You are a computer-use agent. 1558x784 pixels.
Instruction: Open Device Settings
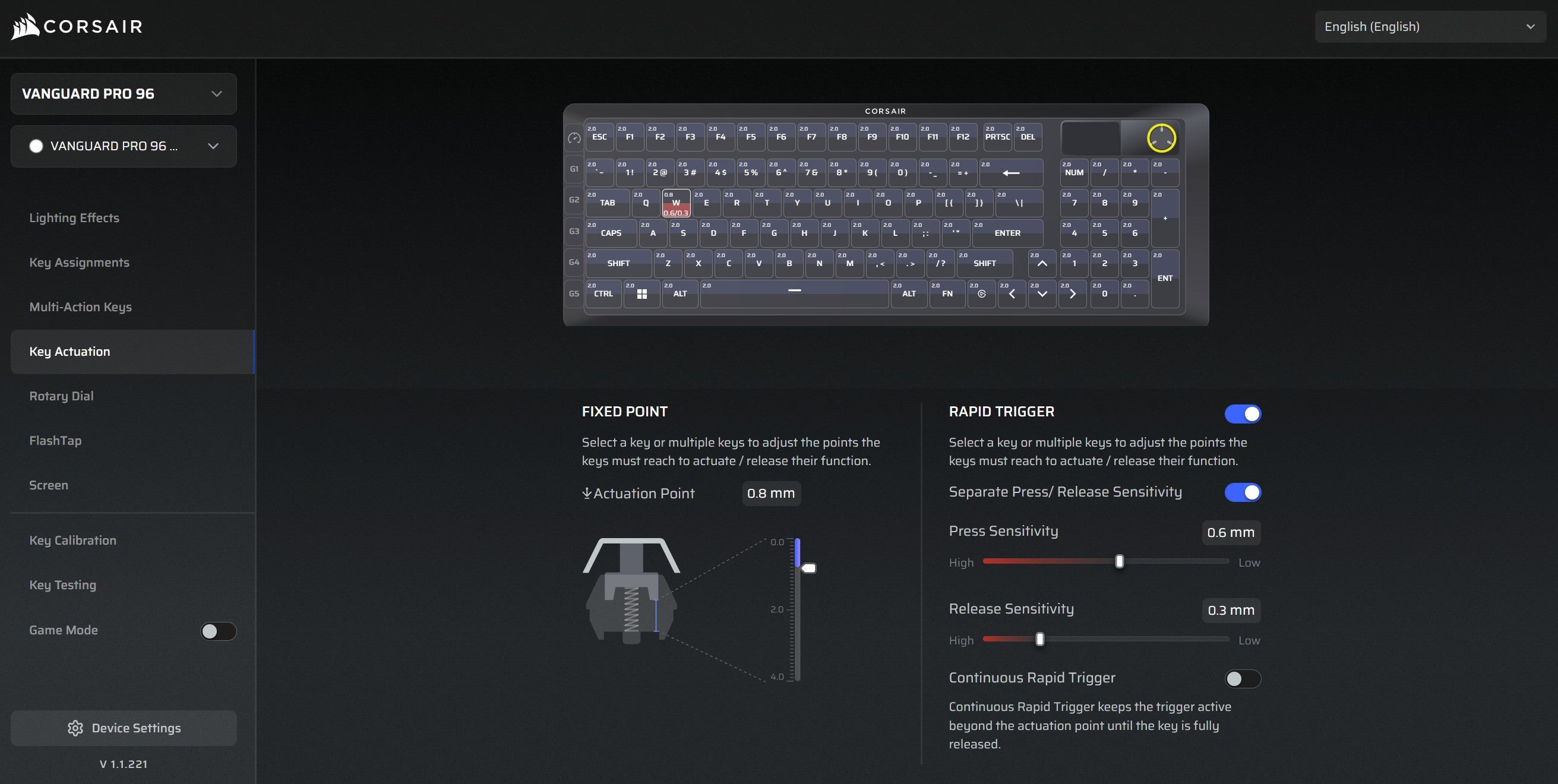coord(124,728)
